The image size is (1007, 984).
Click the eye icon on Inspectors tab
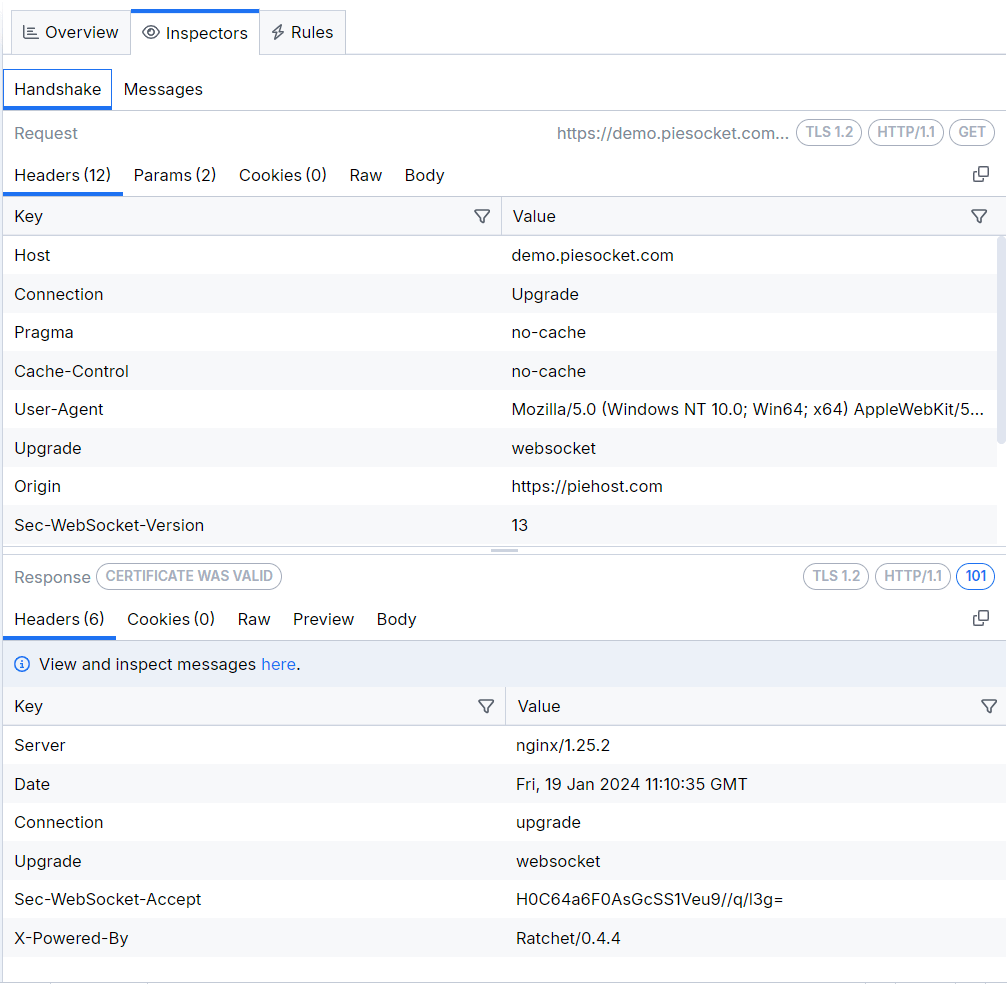point(149,32)
